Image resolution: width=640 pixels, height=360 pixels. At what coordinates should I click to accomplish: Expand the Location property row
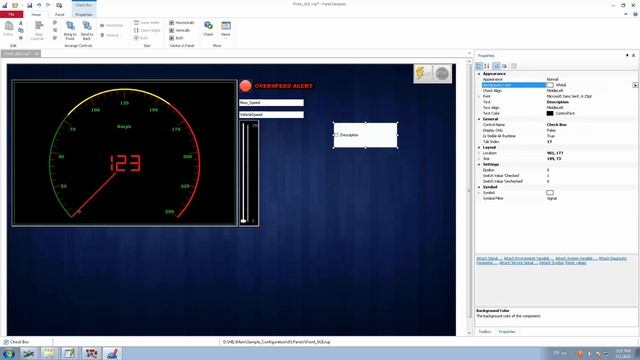click(x=479, y=153)
